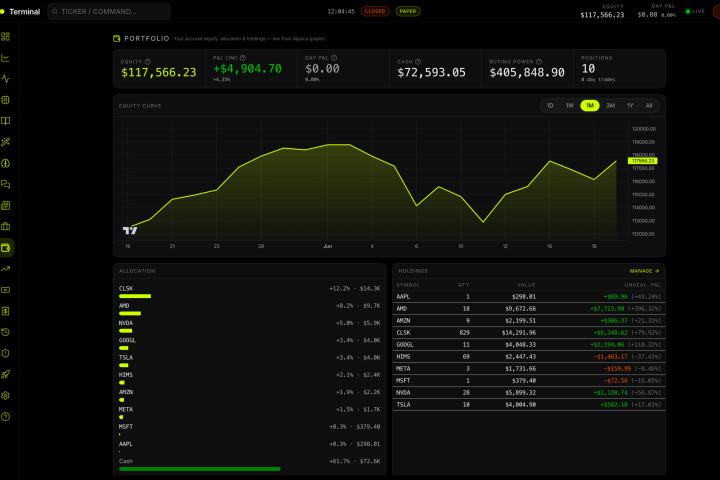Open the open-book icon in sidebar

click(6, 121)
